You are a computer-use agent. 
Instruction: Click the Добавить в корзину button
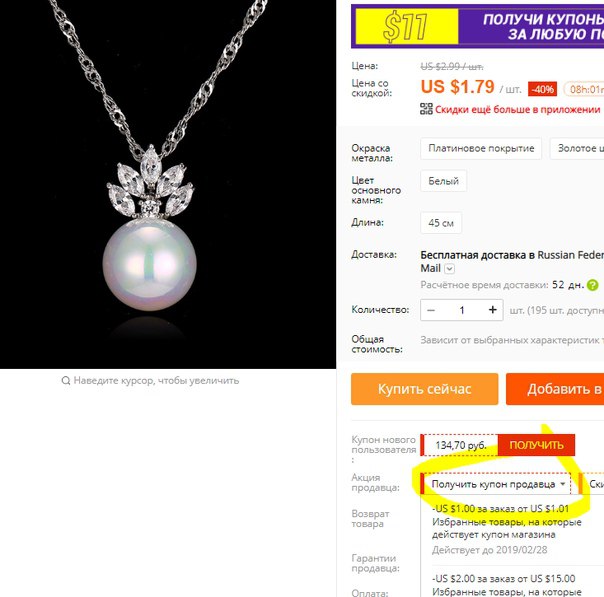555,389
